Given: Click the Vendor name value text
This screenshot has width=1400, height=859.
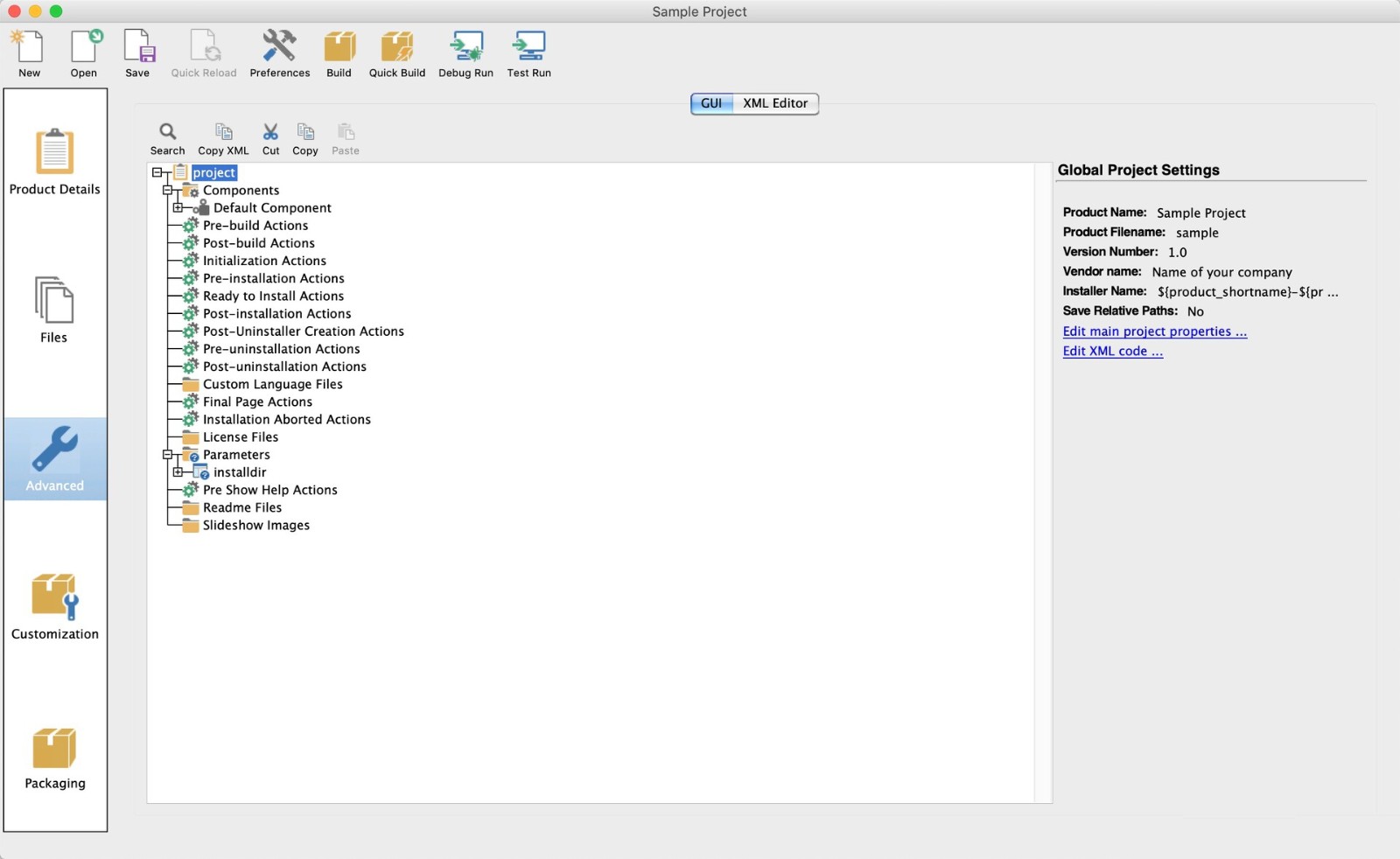Looking at the screenshot, I should click(1221, 272).
